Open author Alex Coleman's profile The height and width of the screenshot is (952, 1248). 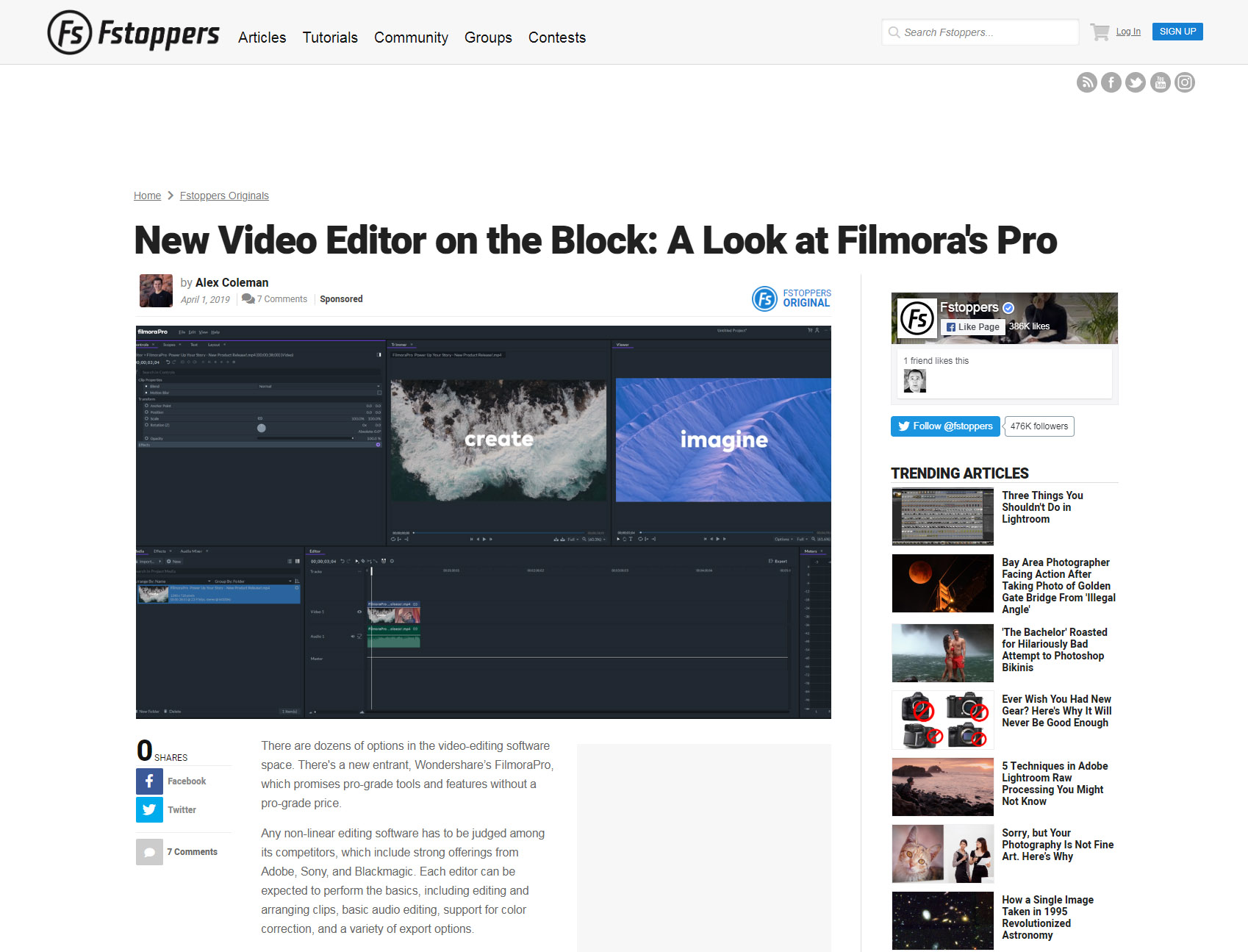(x=232, y=282)
